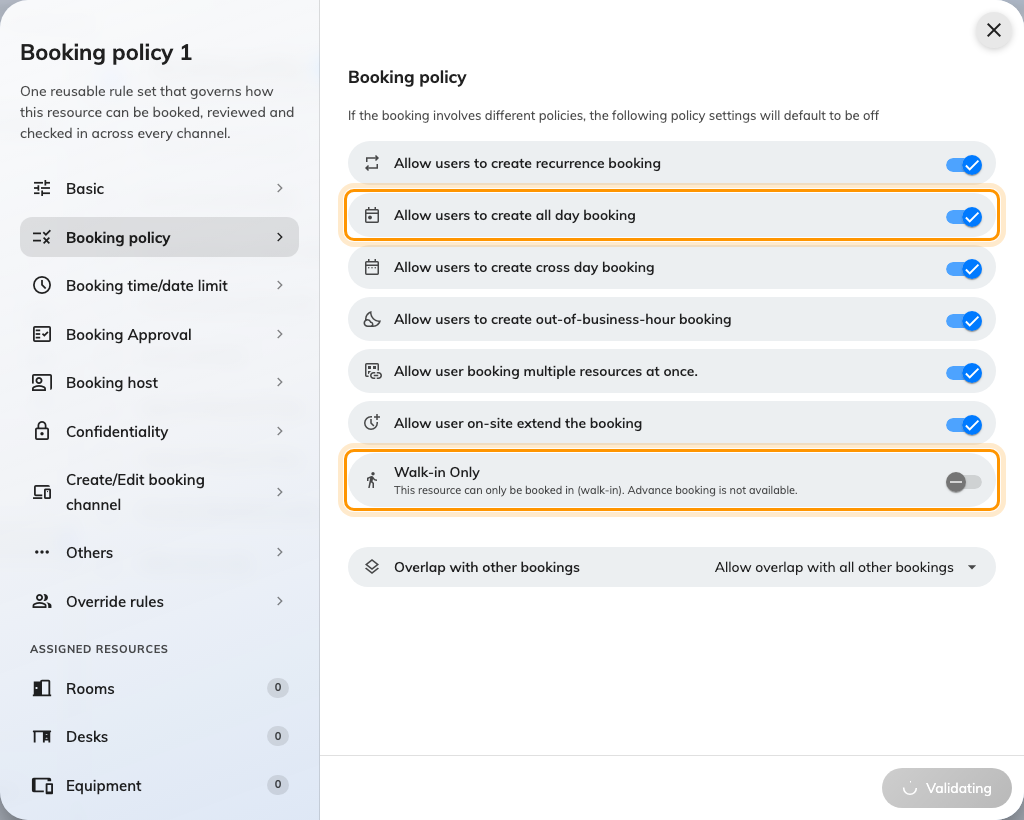This screenshot has width=1024, height=820.
Task: Open Others section
Action: tap(159, 552)
